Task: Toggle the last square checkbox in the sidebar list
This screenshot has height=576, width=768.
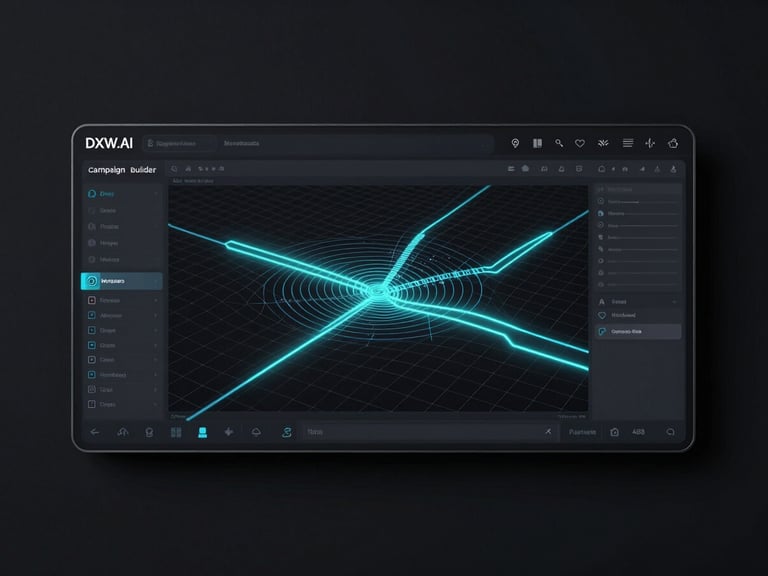Action: coord(92,404)
